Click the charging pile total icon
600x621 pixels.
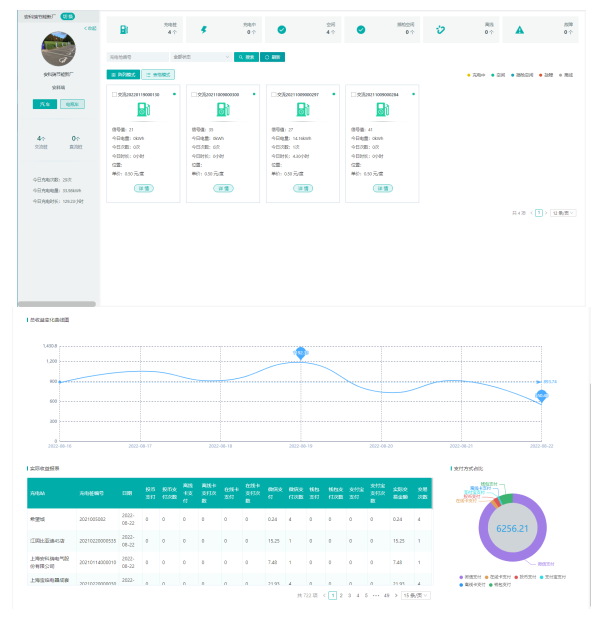click(121, 30)
